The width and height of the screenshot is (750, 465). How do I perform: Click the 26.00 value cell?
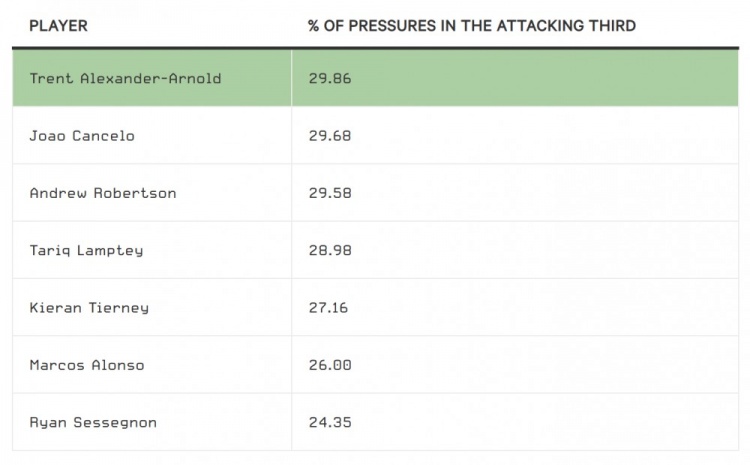tap(515, 365)
